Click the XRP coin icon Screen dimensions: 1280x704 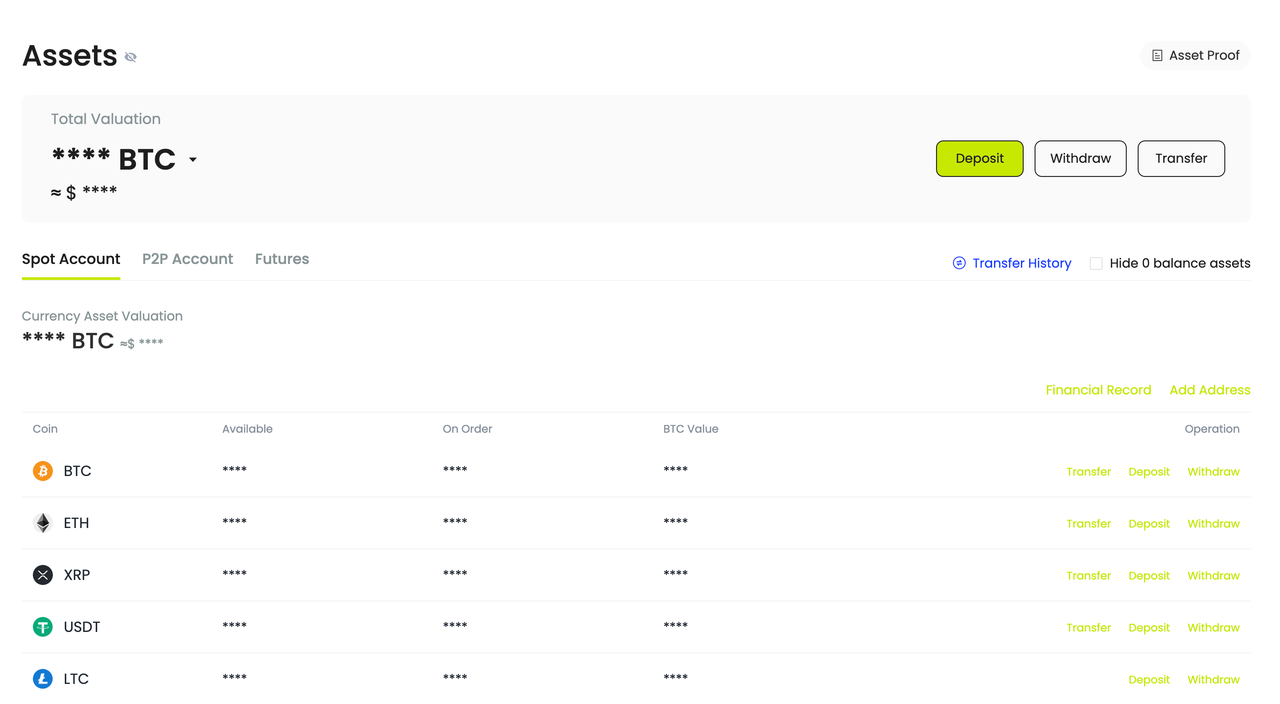43,575
